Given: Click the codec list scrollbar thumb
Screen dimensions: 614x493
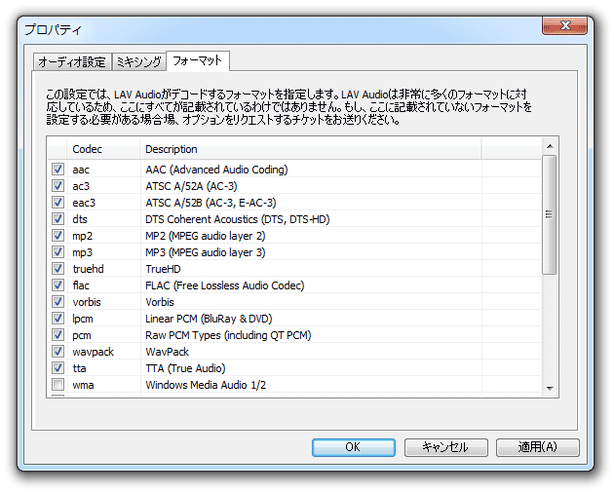Looking at the screenshot, I should pyautogui.click(x=549, y=215).
